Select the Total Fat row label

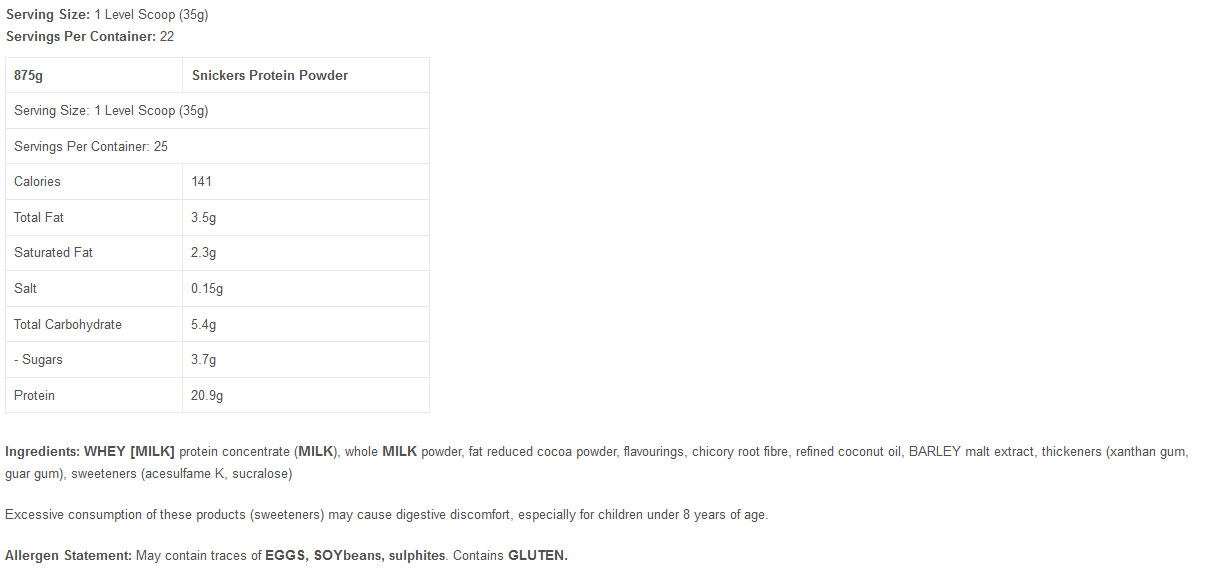[x=39, y=217]
